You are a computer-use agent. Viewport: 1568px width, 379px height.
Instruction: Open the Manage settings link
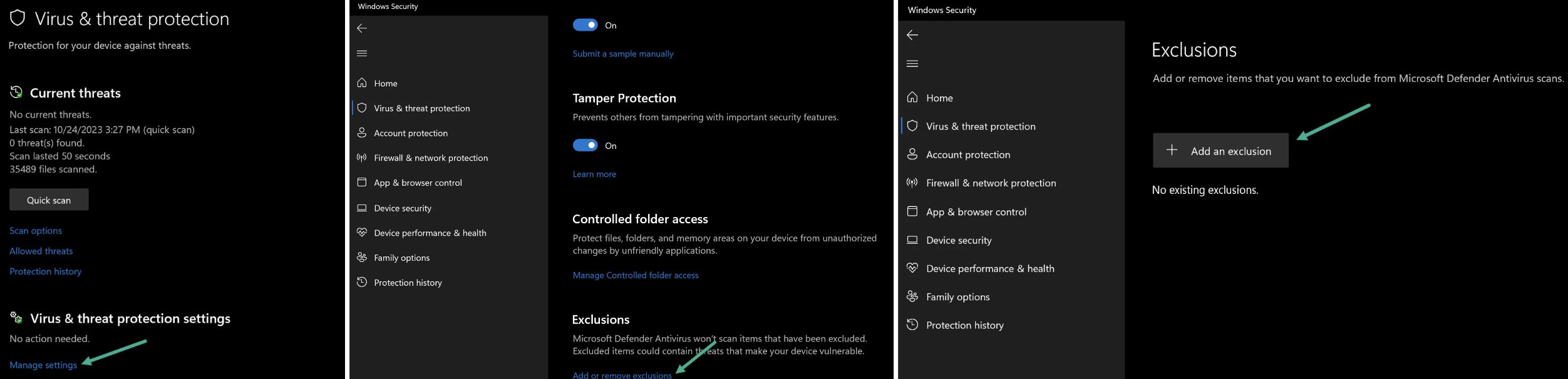click(43, 365)
